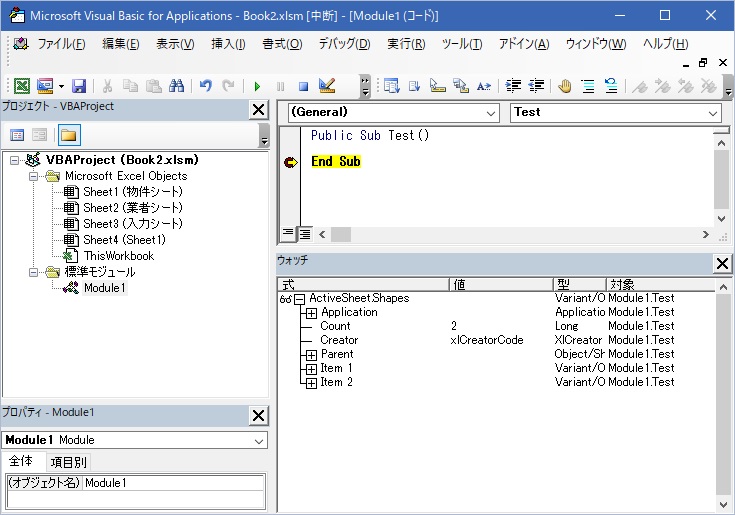Toggle Folders view in project pane
Screen dimensions: 735x515
pos(69,135)
